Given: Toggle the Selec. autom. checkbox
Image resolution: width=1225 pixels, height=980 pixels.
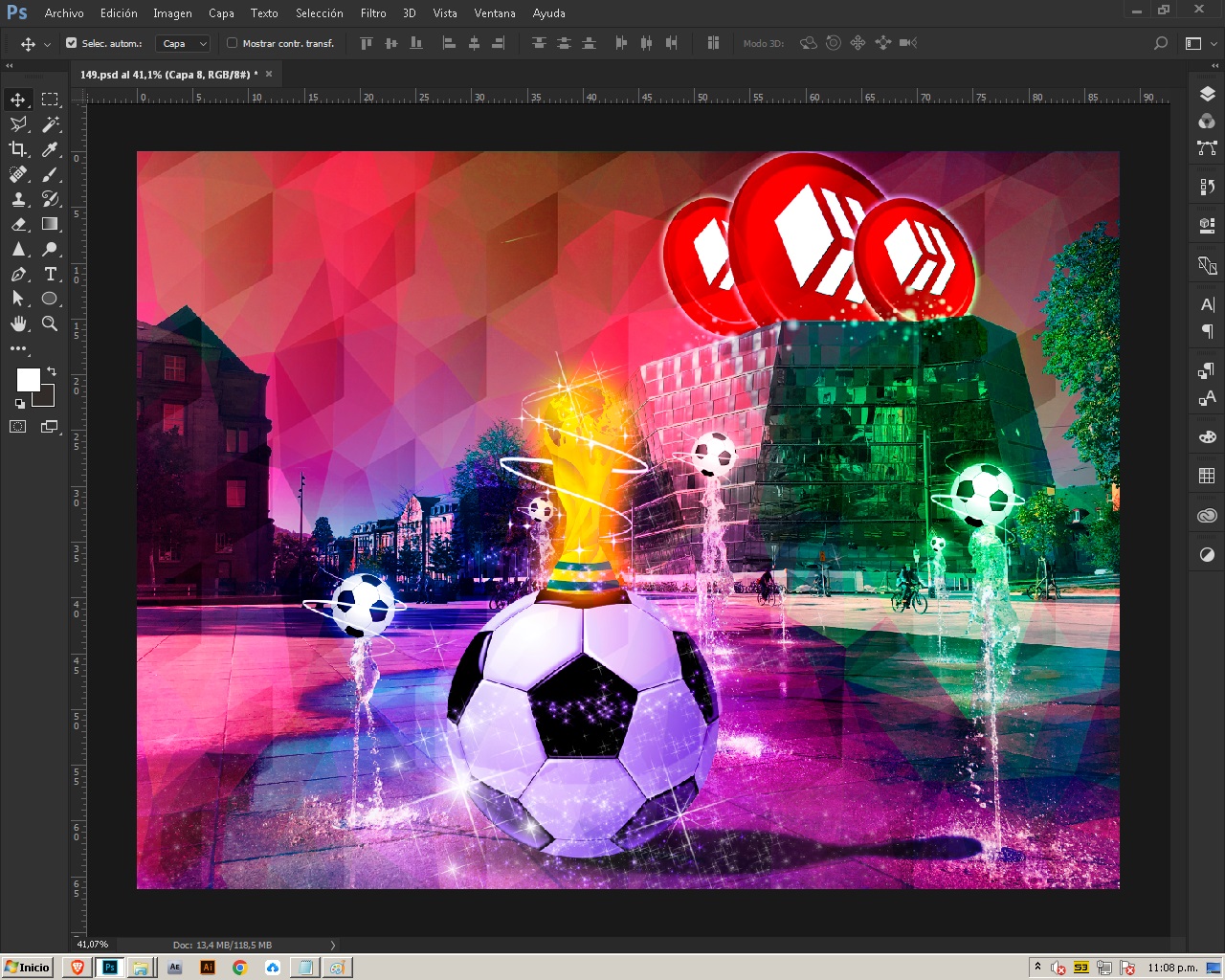Looking at the screenshot, I should (x=72, y=43).
